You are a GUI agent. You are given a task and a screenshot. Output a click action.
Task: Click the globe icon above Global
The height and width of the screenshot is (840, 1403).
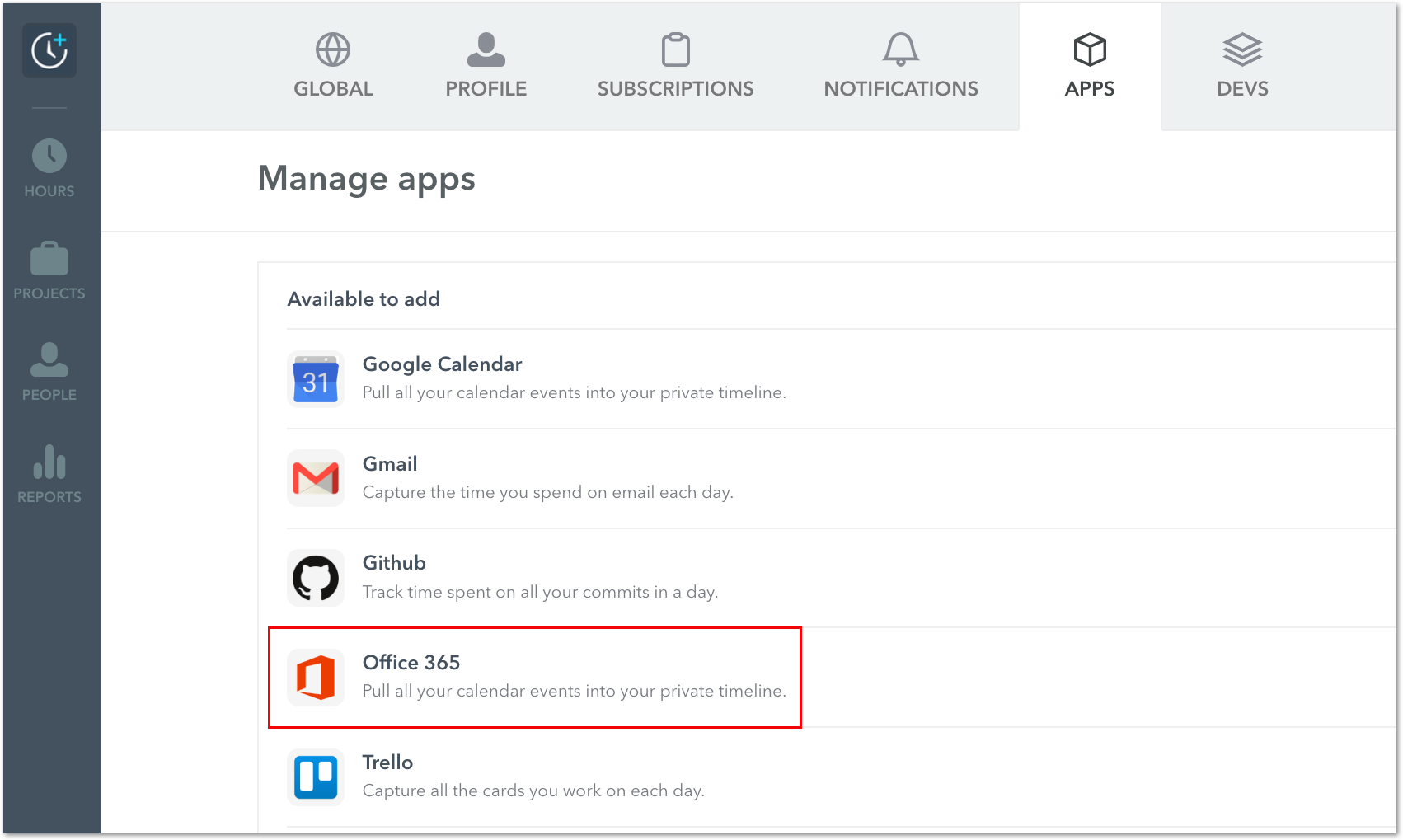pos(333,49)
